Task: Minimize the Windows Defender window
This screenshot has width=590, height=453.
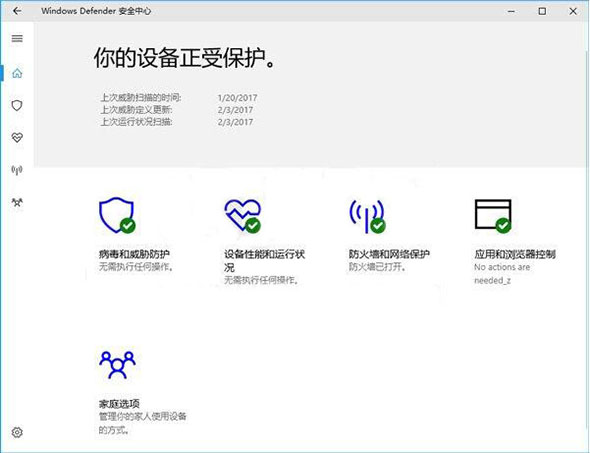Action: (x=511, y=11)
